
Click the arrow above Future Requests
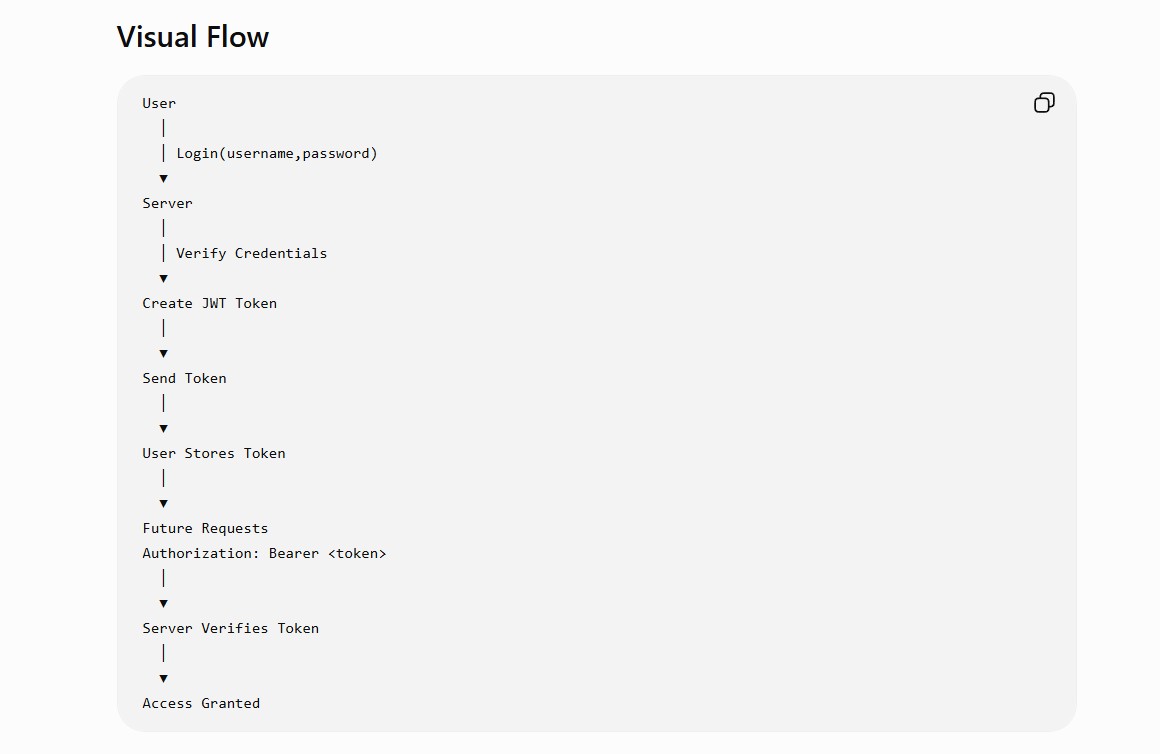pos(163,504)
